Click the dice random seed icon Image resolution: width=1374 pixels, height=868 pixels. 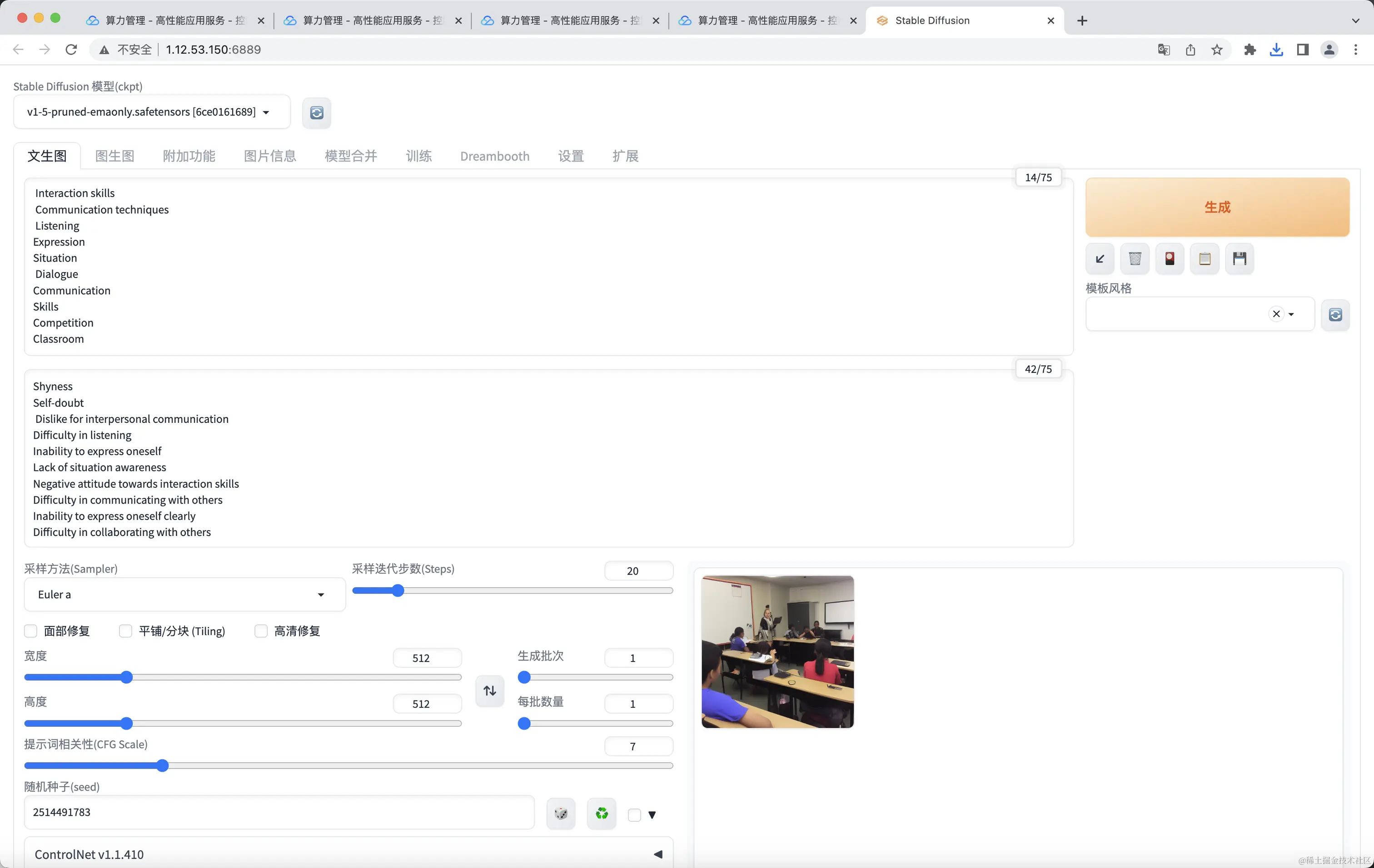click(561, 813)
